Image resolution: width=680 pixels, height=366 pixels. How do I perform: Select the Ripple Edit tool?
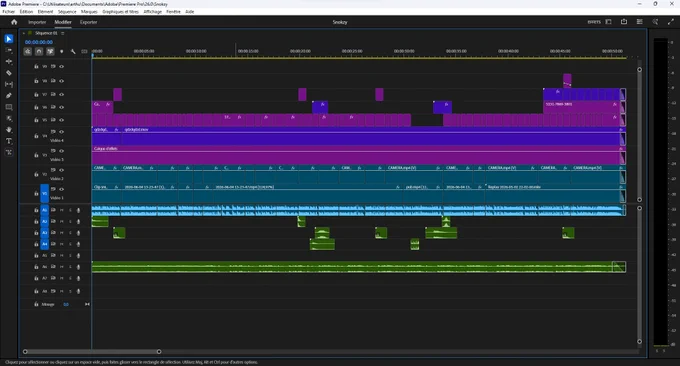tap(9, 62)
